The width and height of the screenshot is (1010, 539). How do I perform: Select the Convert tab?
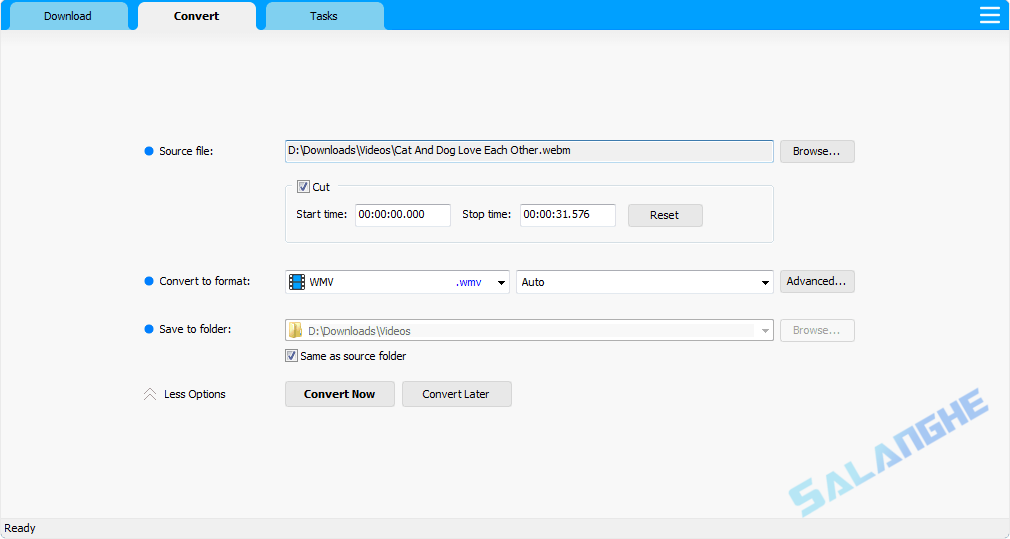[x=196, y=16]
